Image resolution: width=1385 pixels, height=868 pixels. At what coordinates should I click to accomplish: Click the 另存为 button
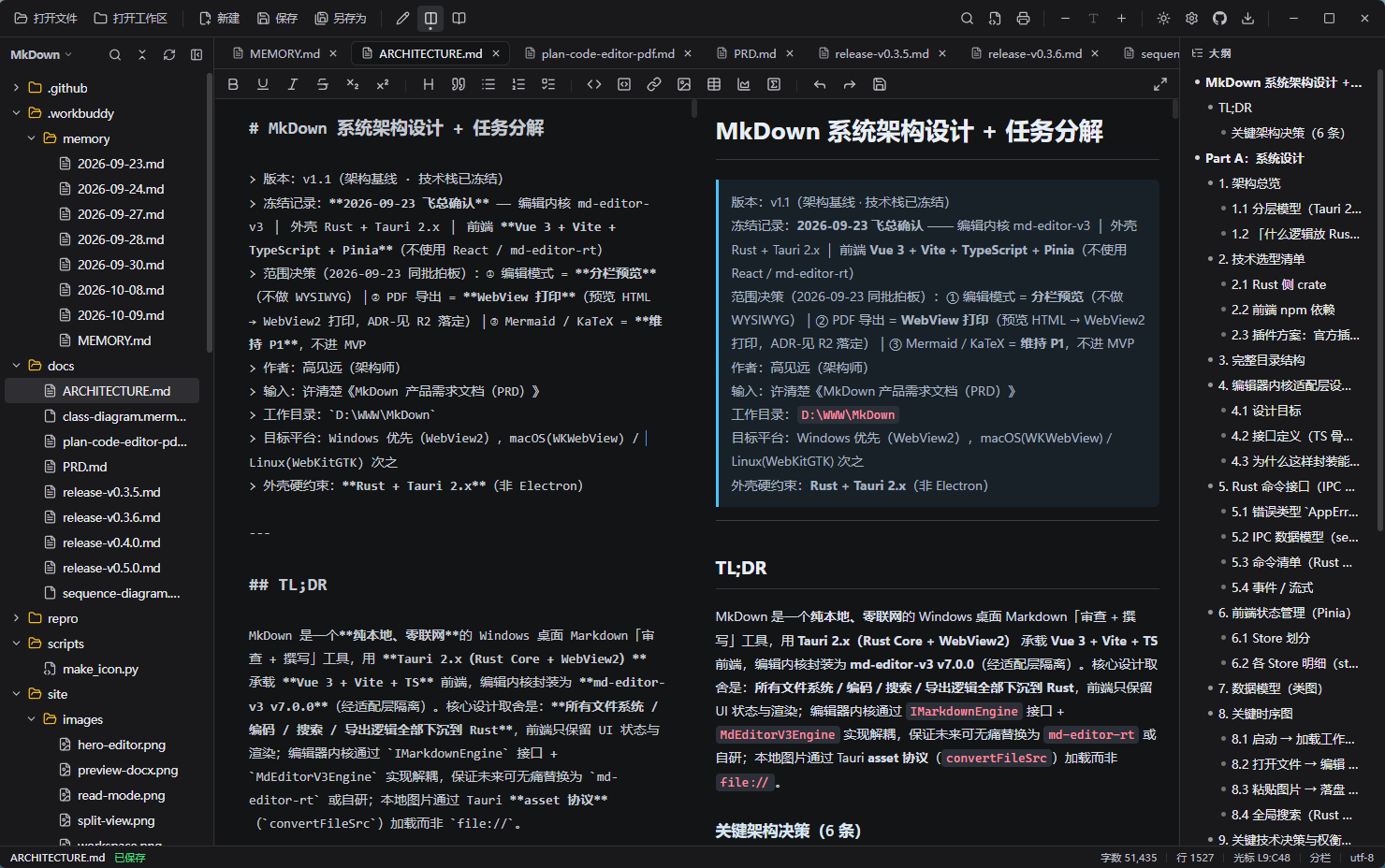[342, 18]
